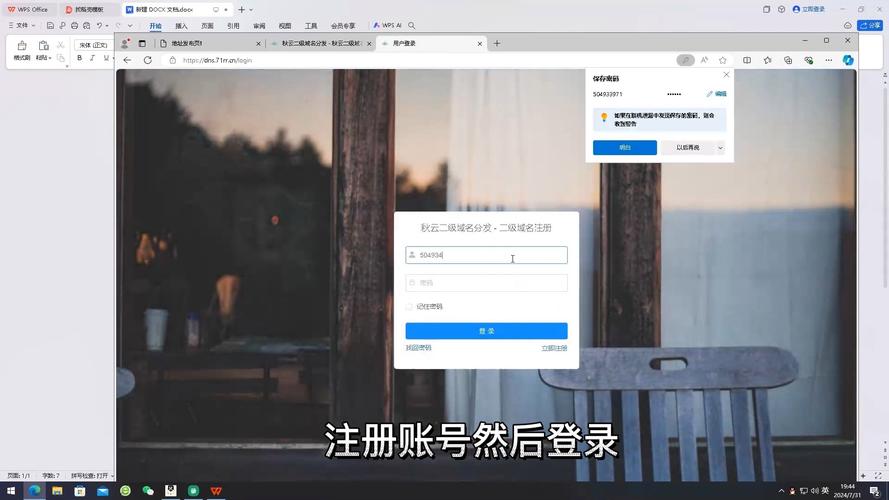Screen dimensions: 889x500
Task: Open the Edge split screen icon
Action: pyautogui.click(x=747, y=60)
